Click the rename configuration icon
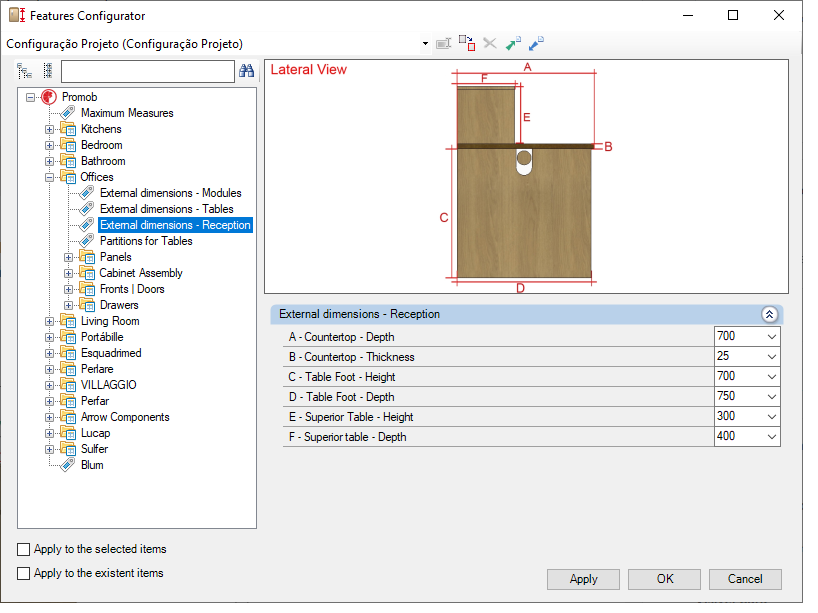 point(443,44)
